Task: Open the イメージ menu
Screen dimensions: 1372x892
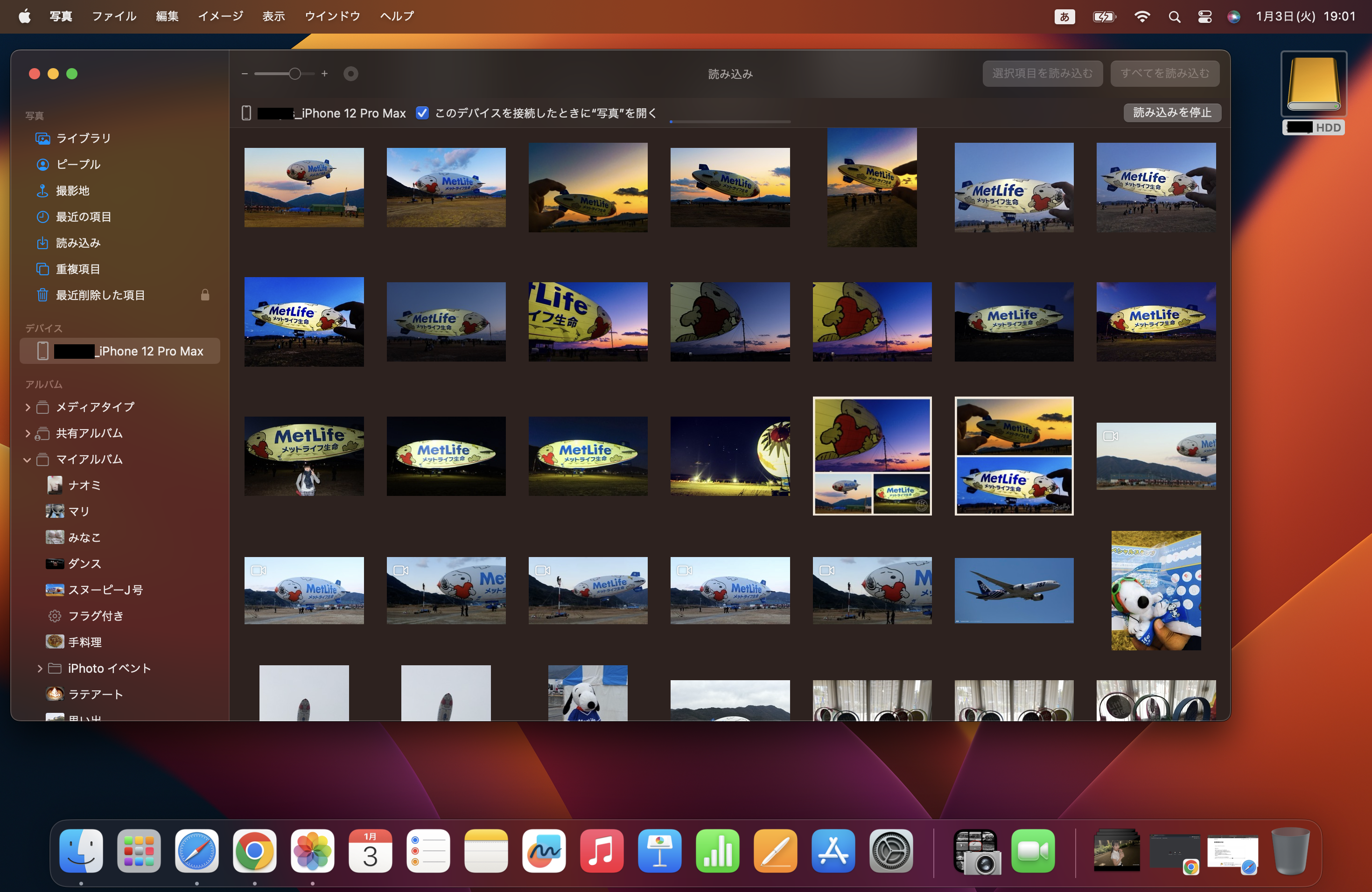Action: [x=220, y=16]
